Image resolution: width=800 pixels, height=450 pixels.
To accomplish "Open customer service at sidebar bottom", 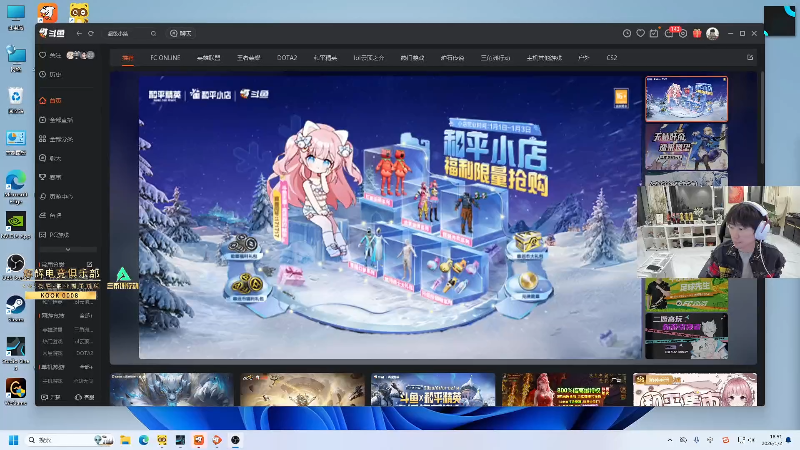I will pyautogui.click(x=85, y=397).
